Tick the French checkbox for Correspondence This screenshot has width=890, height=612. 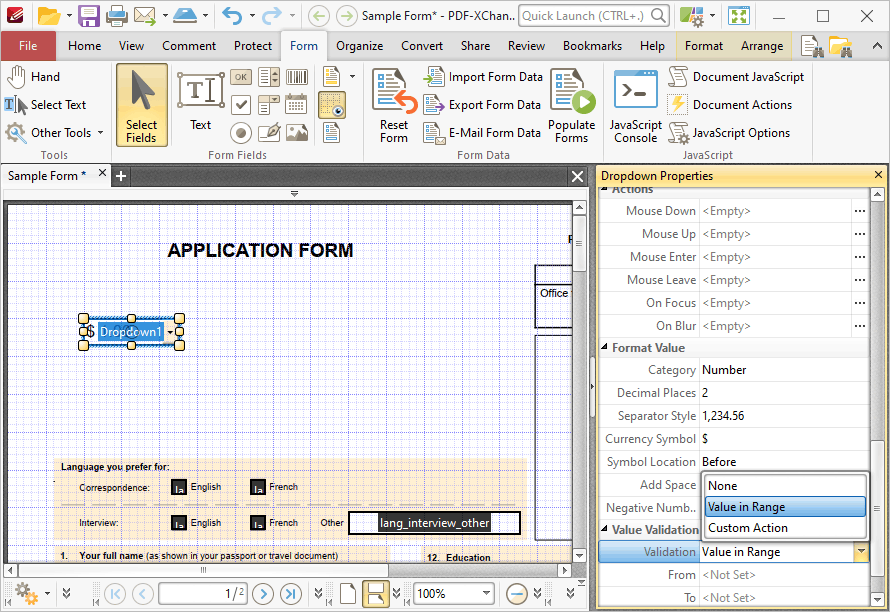[258, 487]
